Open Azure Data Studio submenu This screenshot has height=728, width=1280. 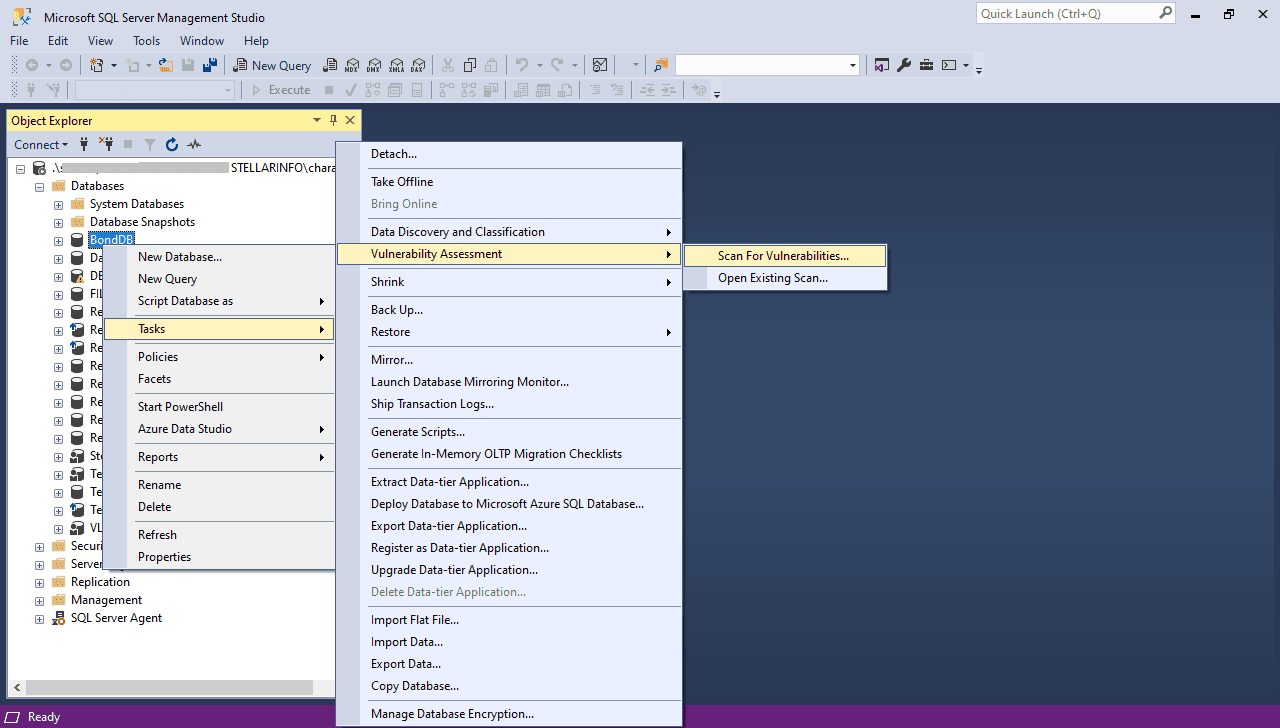click(219, 429)
